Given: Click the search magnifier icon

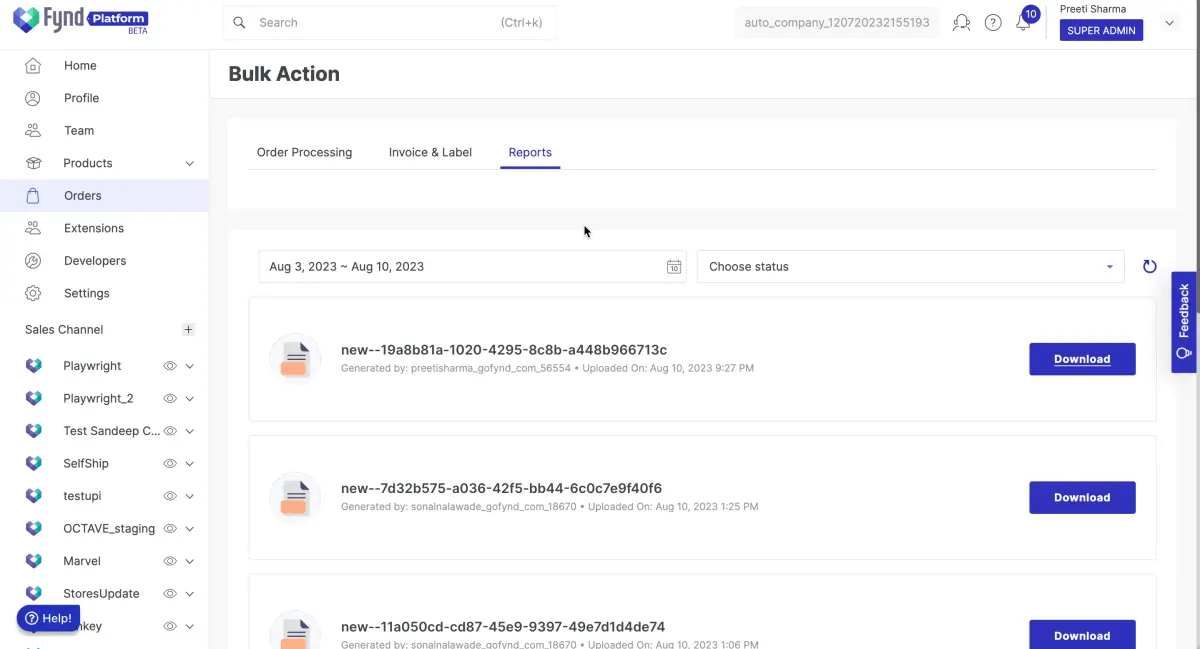Looking at the screenshot, I should (x=239, y=22).
